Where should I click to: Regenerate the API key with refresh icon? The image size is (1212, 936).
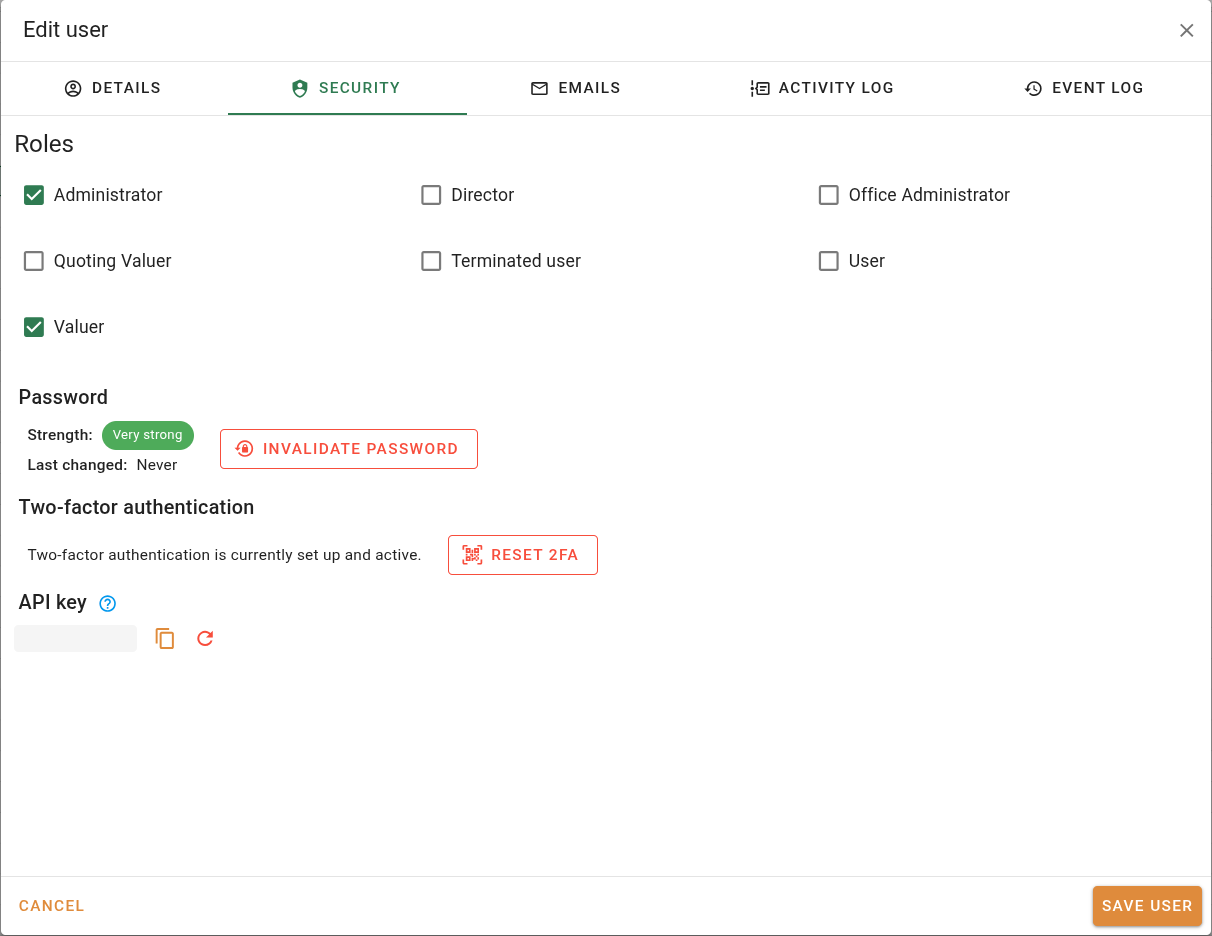(205, 639)
